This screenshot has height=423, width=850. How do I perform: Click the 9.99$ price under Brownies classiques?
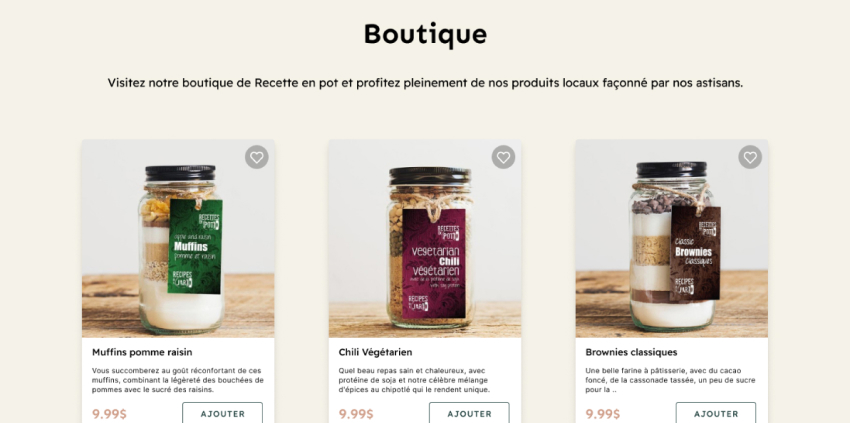602,414
